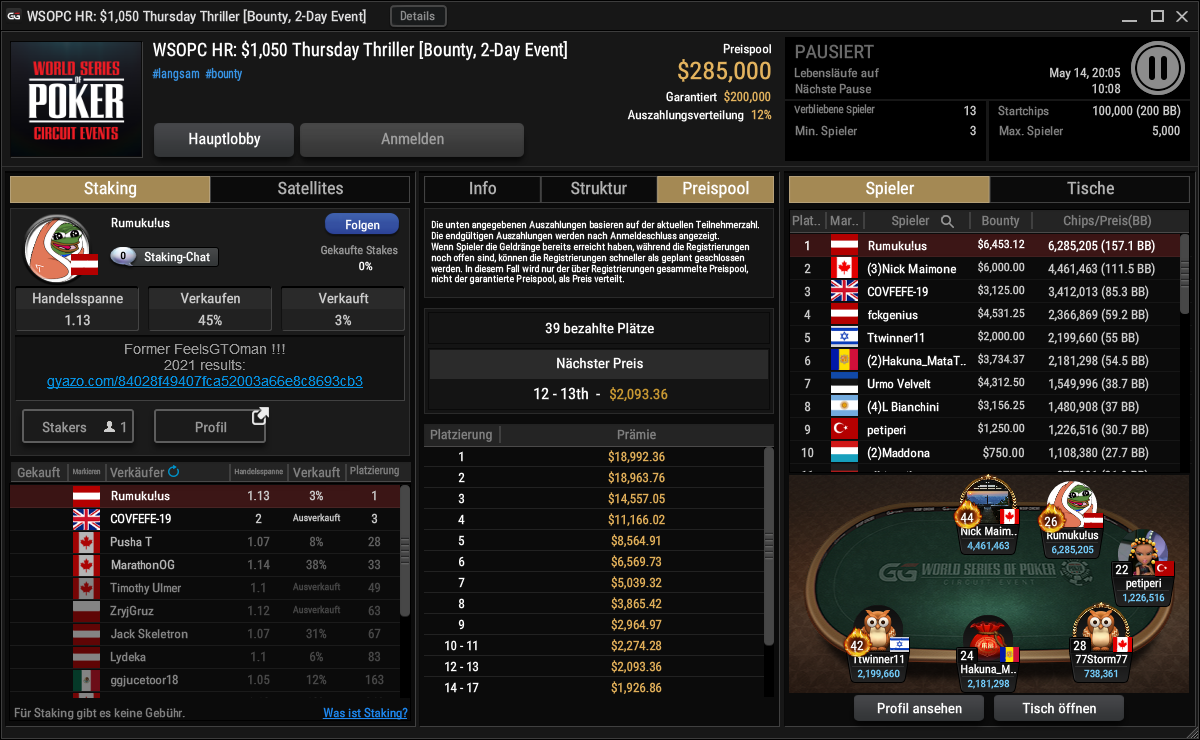Click Rumukulus frog avatar in the staking panel
The width and height of the screenshot is (1200, 740).
point(52,246)
